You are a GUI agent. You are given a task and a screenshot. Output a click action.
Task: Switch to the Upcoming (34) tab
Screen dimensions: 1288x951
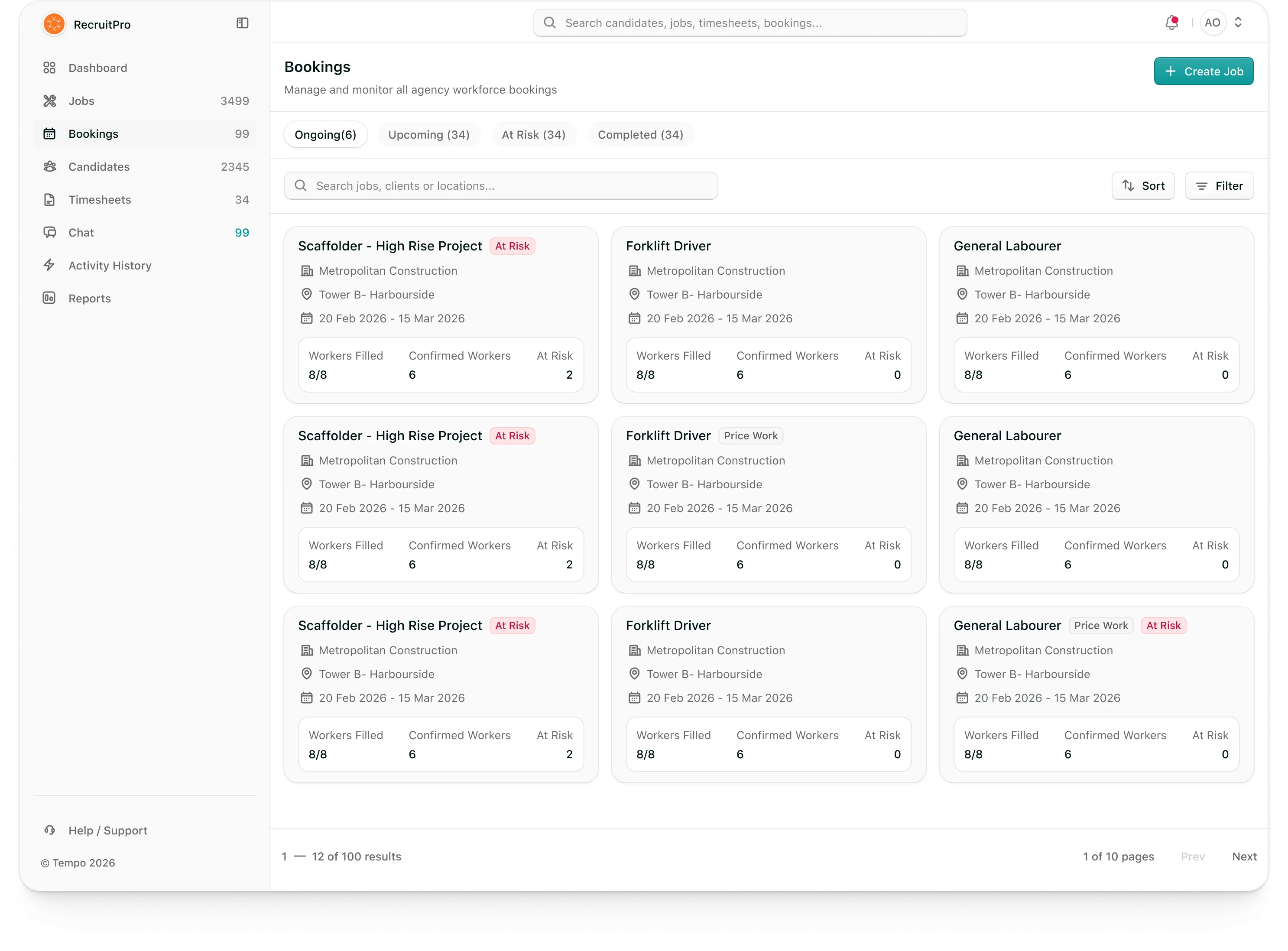(429, 135)
